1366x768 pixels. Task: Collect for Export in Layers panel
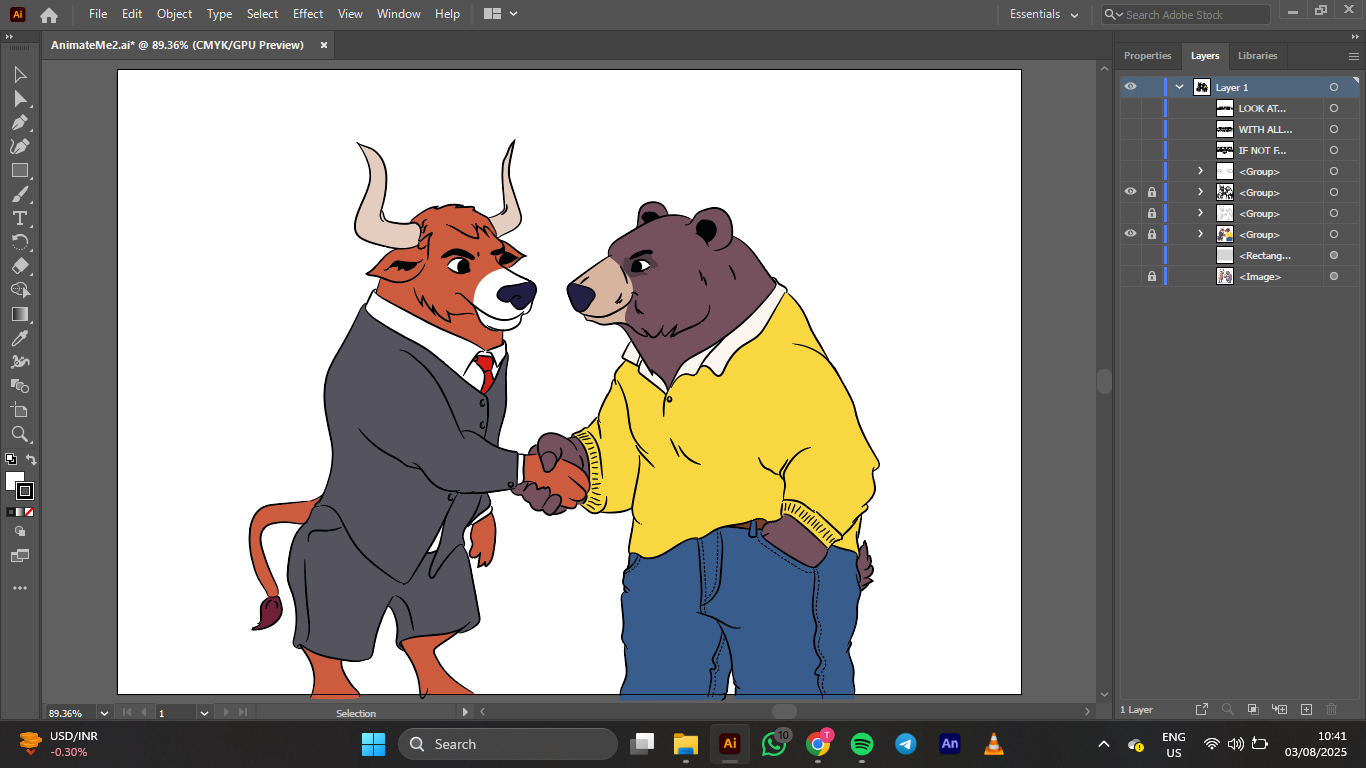(x=1202, y=710)
